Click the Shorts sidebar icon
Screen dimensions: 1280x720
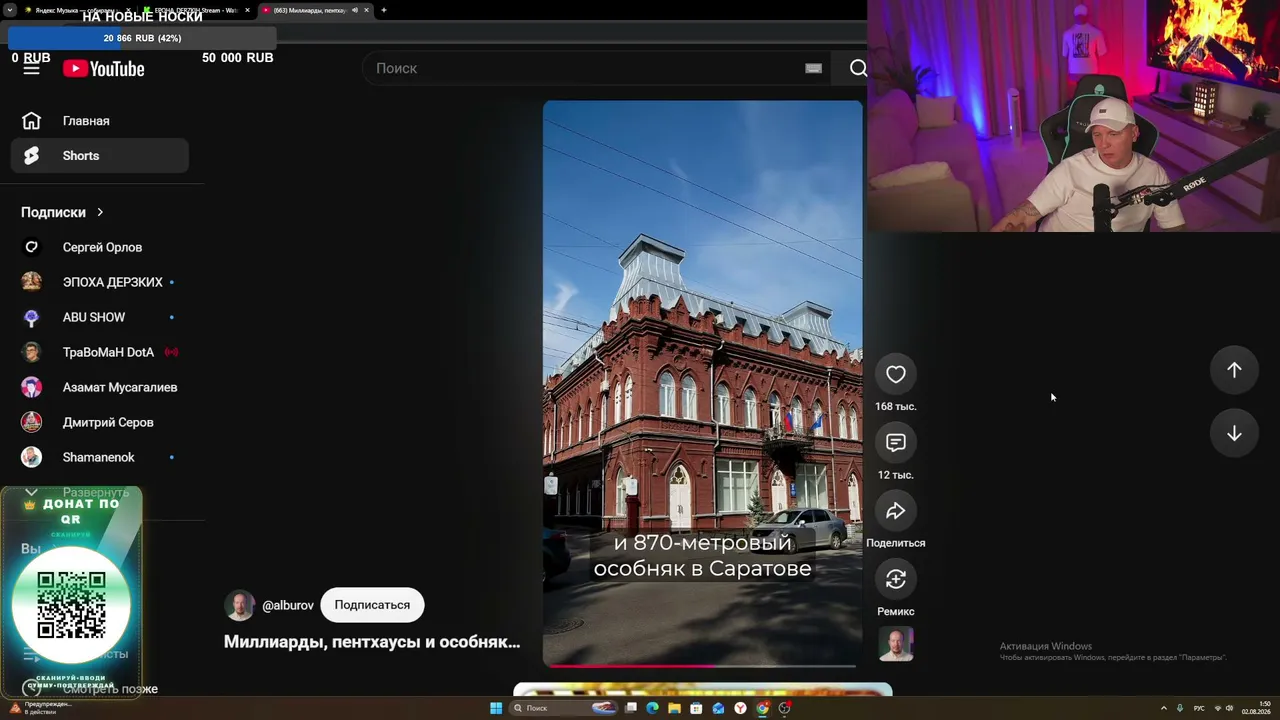pos(32,156)
